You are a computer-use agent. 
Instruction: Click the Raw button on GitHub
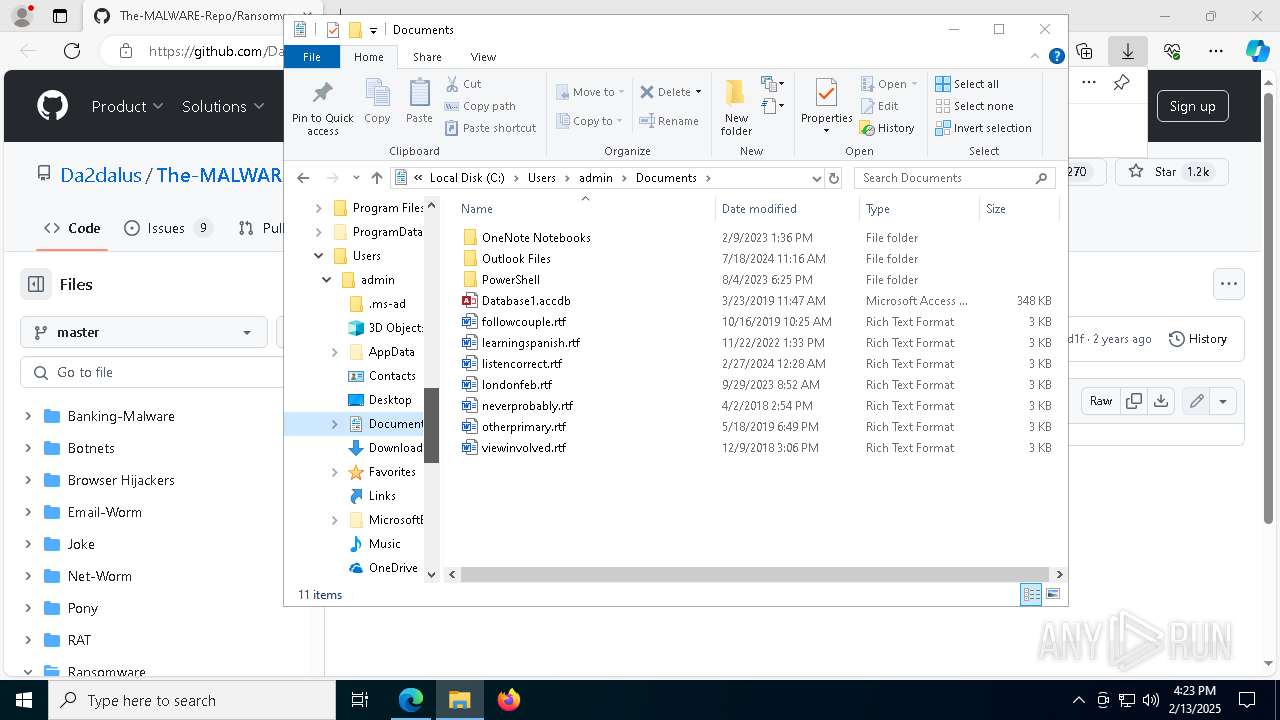[1101, 401]
